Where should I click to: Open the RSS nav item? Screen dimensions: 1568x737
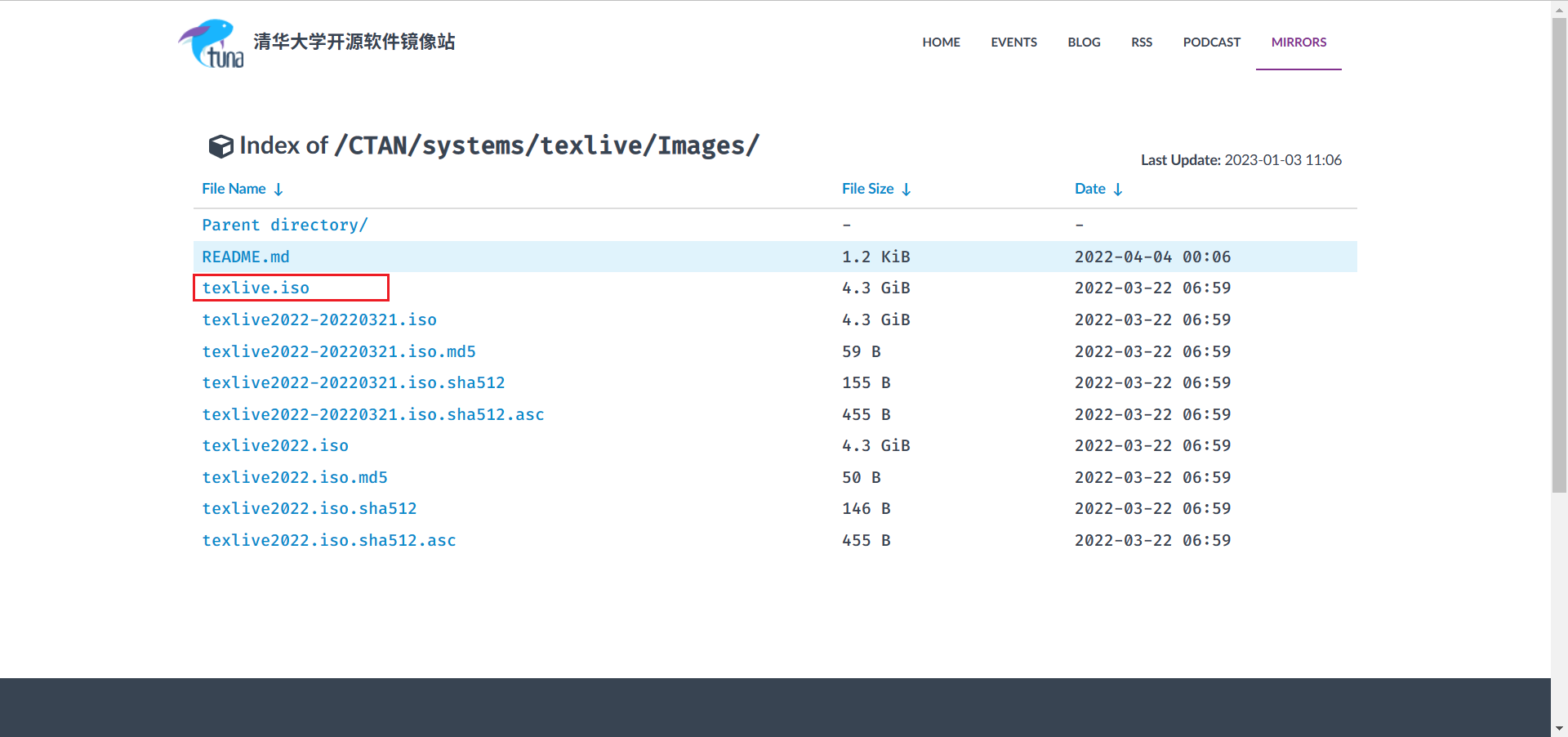coord(1142,42)
